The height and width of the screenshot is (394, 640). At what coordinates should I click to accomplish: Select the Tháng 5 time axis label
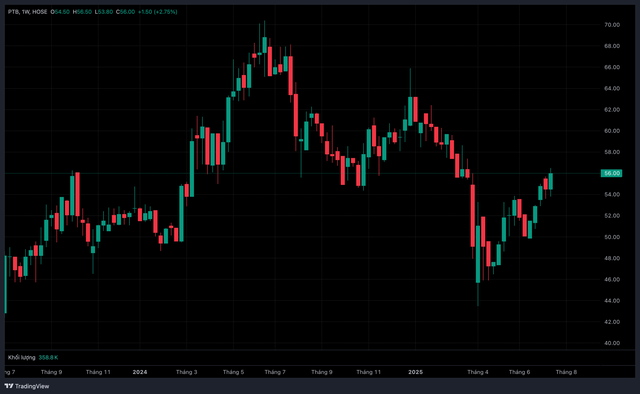click(233, 372)
